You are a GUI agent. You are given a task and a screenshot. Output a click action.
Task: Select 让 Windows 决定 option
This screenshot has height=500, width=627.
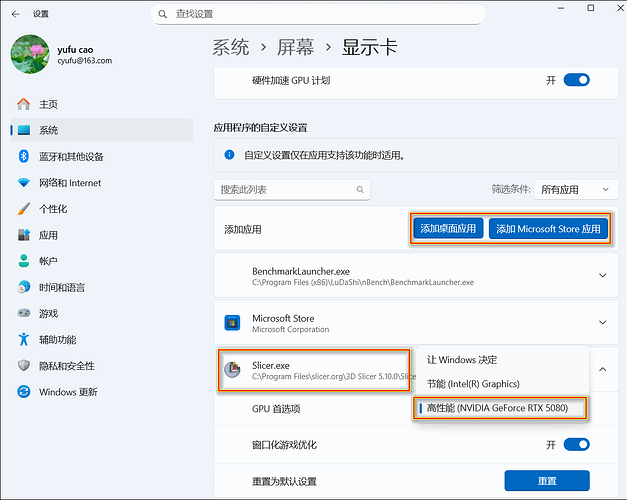pyautogui.click(x=502, y=360)
